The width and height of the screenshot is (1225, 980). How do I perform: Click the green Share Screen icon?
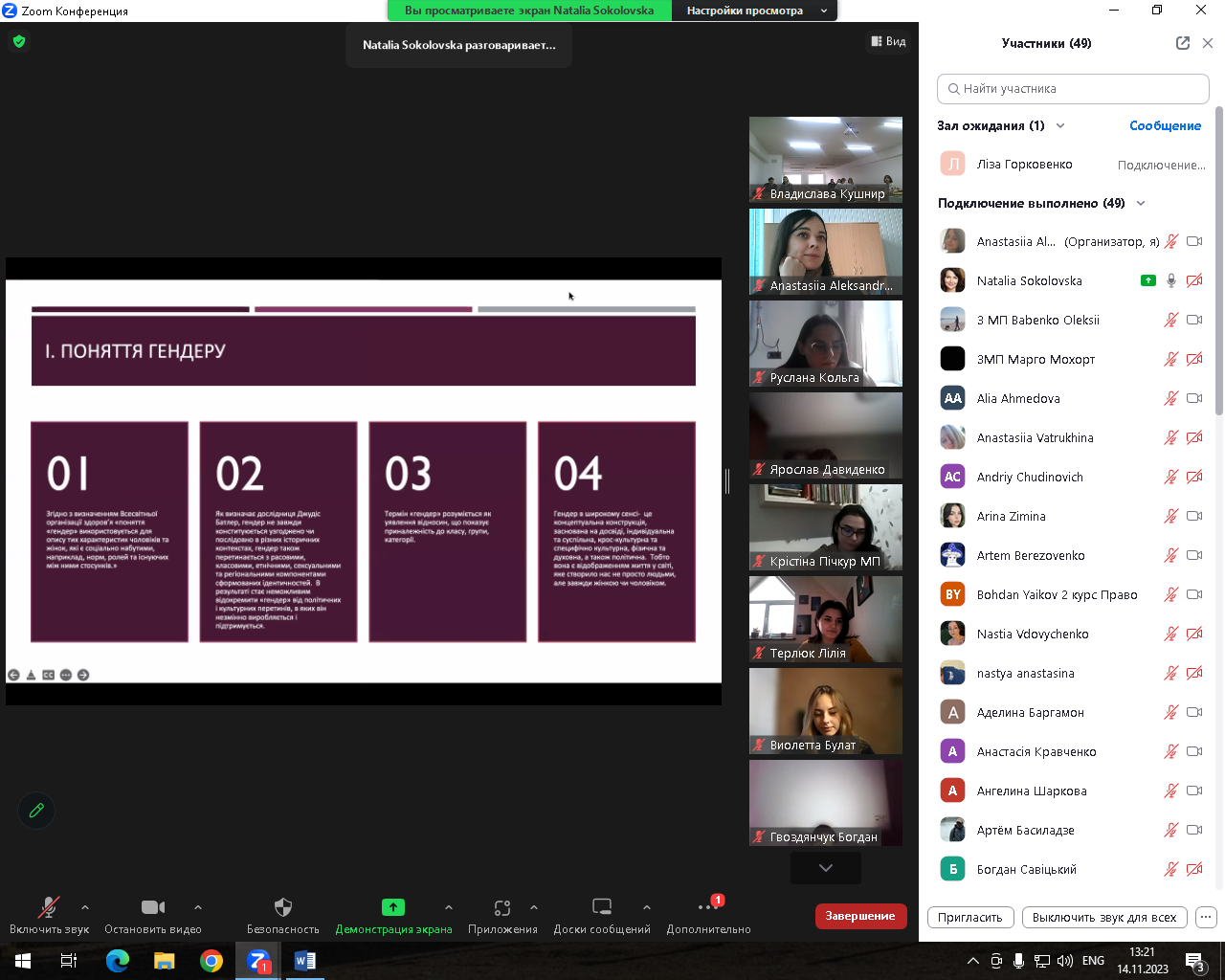(x=393, y=907)
